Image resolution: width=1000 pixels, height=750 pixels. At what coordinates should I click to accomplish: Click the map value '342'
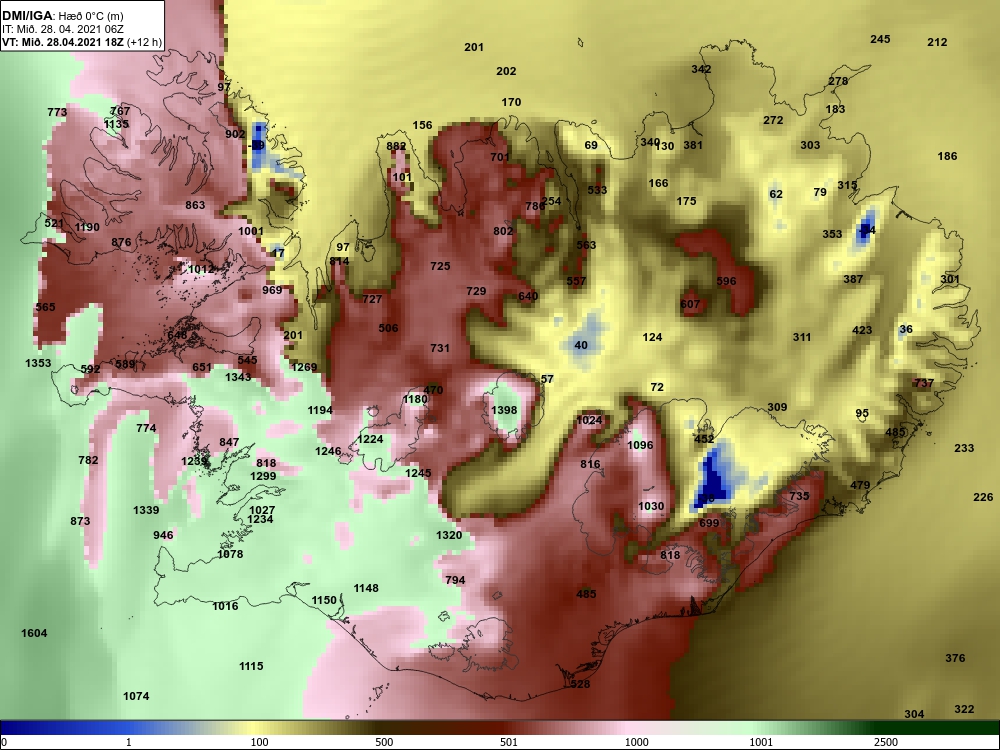(701, 70)
